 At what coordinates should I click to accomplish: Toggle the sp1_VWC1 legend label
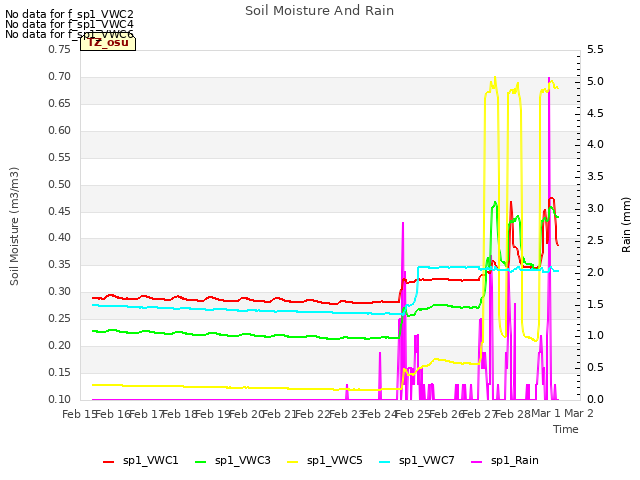(151, 460)
